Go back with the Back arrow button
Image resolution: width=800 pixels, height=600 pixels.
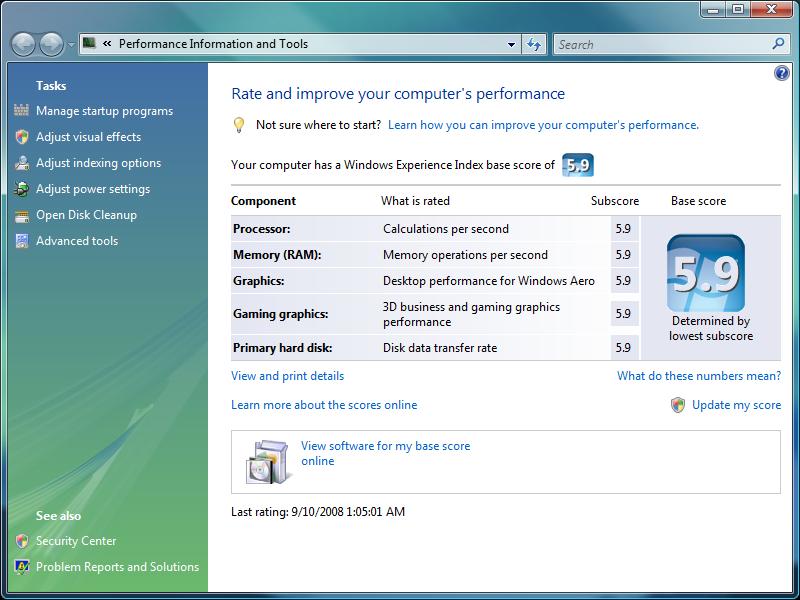point(23,45)
